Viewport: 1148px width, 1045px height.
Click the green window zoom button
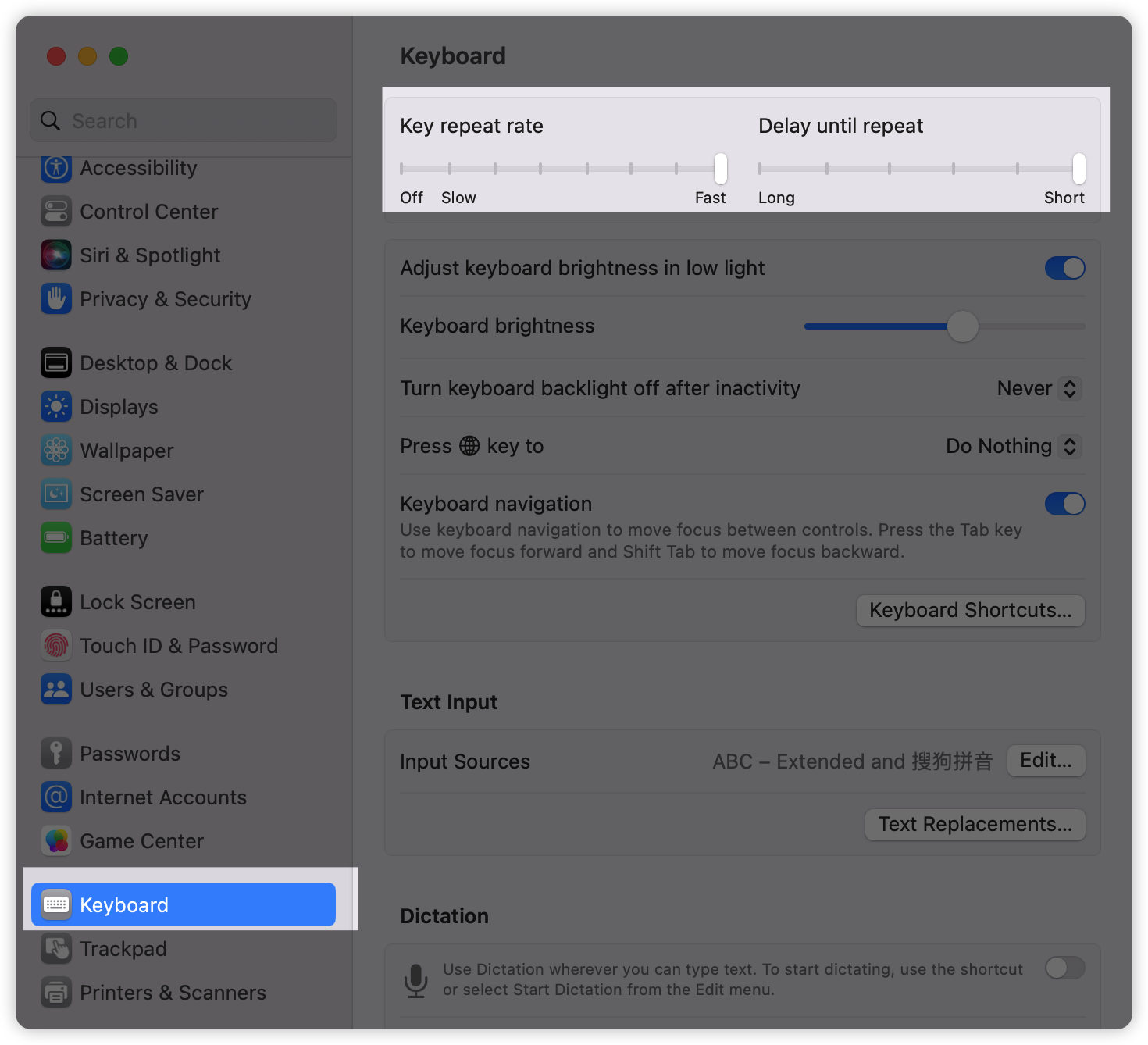tap(119, 56)
